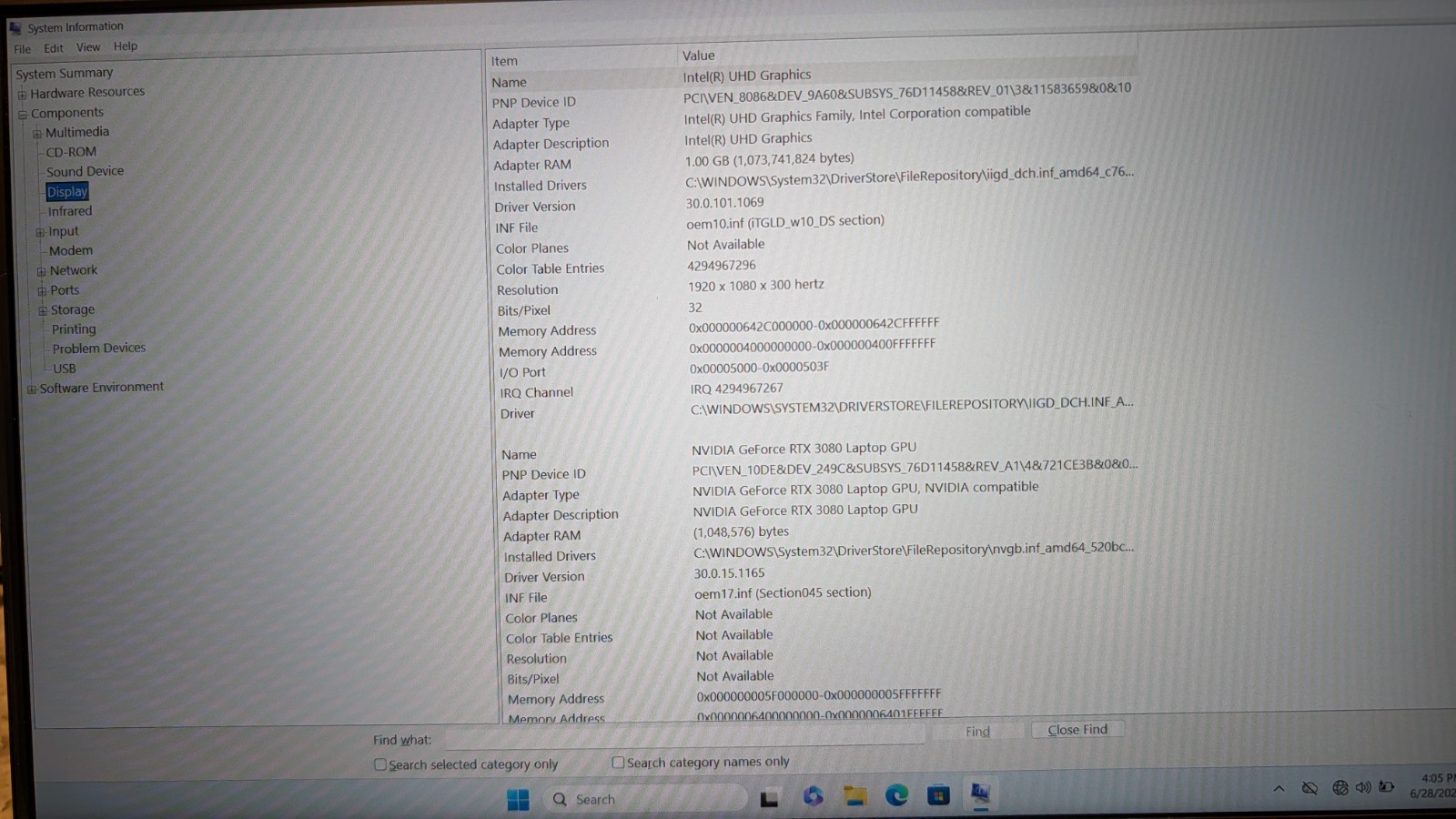Screen dimensions: 1456x819
Task: Enable 'Search category names only' checkbox
Action: pyautogui.click(x=618, y=763)
